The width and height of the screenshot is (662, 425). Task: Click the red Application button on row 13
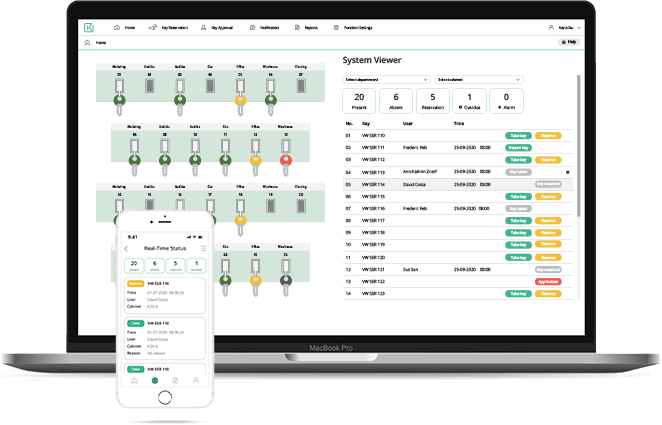pos(548,282)
